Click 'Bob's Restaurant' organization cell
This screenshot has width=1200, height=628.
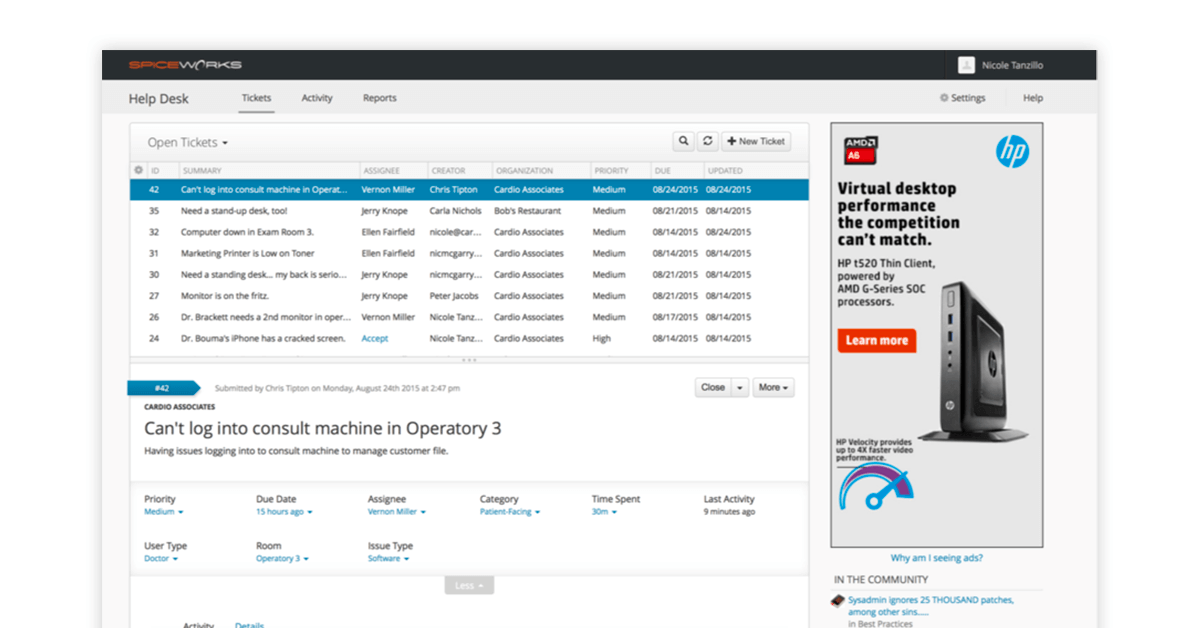tap(527, 211)
